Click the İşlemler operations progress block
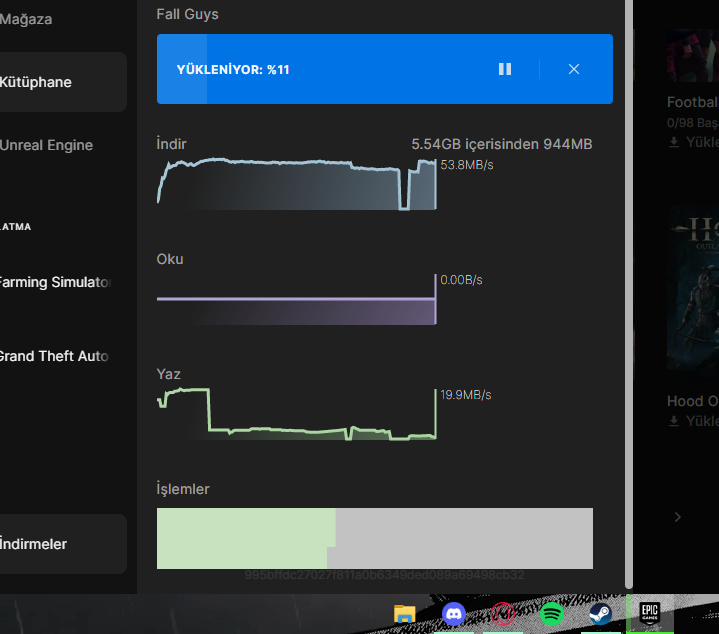The width and height of the screenshot is (719, 634). [x=375, y=538]
